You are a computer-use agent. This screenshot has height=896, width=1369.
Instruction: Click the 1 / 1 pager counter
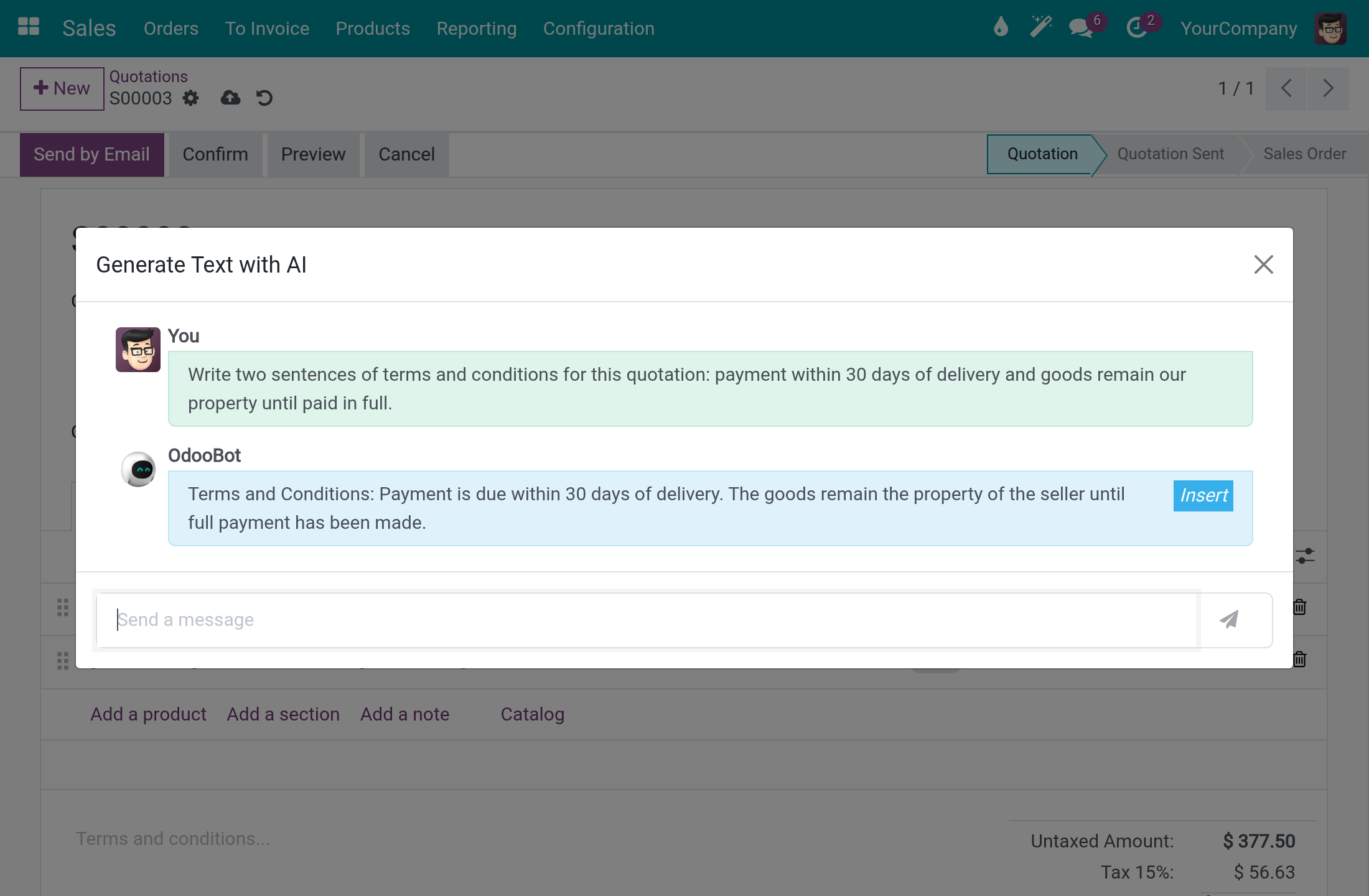1236,88
